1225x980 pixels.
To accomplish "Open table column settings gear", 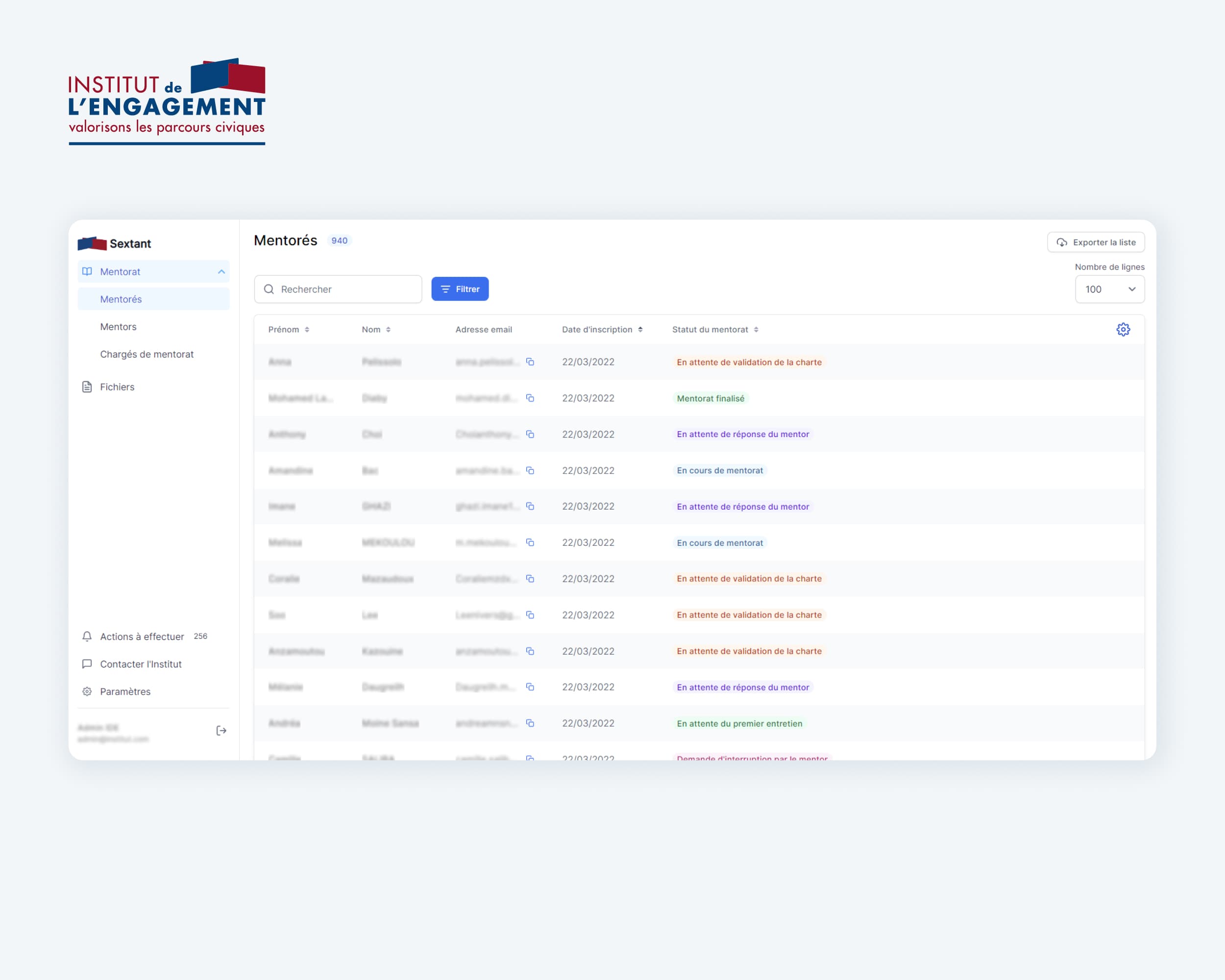I will coord(1123,329).
